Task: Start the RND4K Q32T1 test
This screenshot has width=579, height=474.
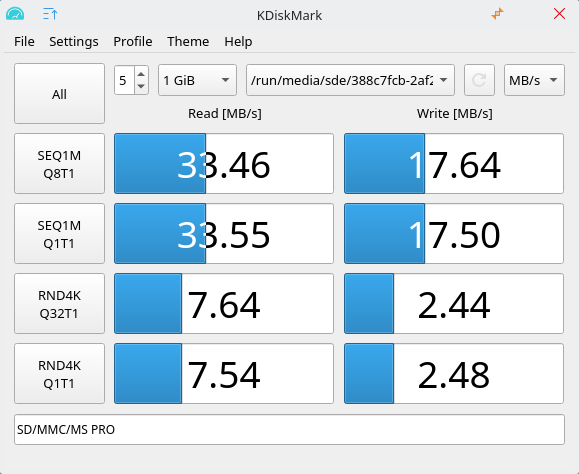Action: (x=59, y=304)
